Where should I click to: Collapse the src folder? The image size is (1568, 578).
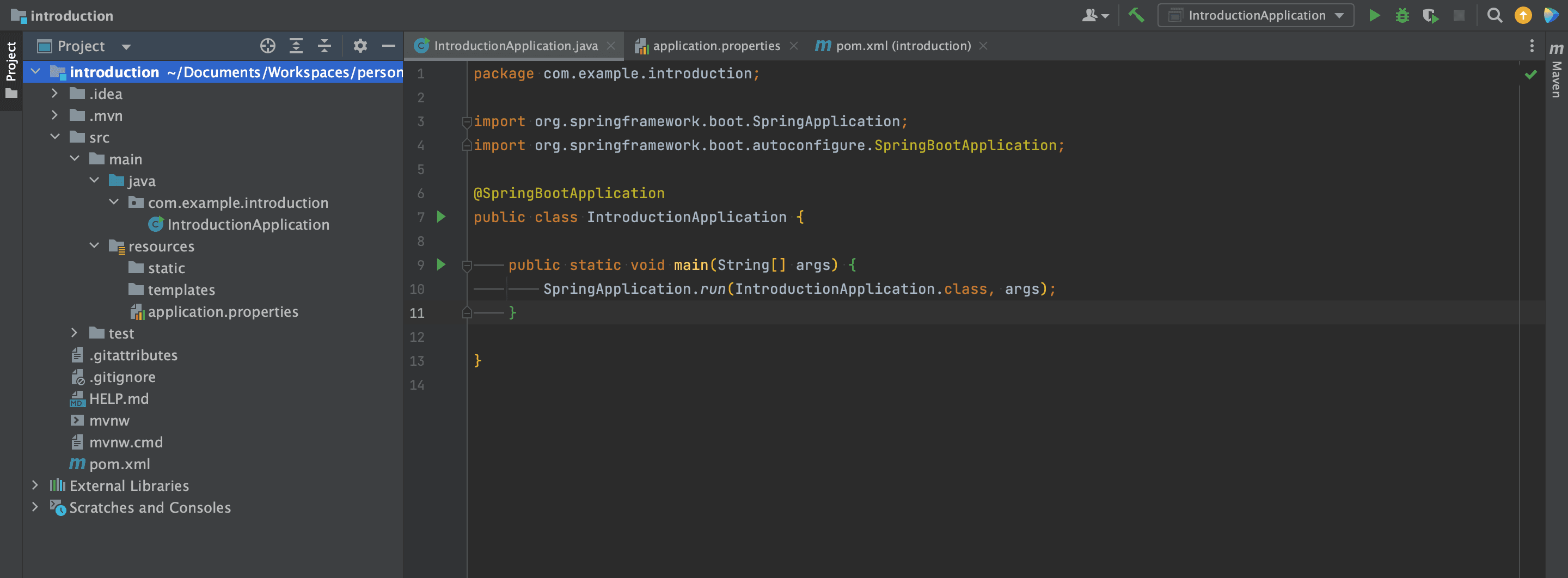pos(55,138)
